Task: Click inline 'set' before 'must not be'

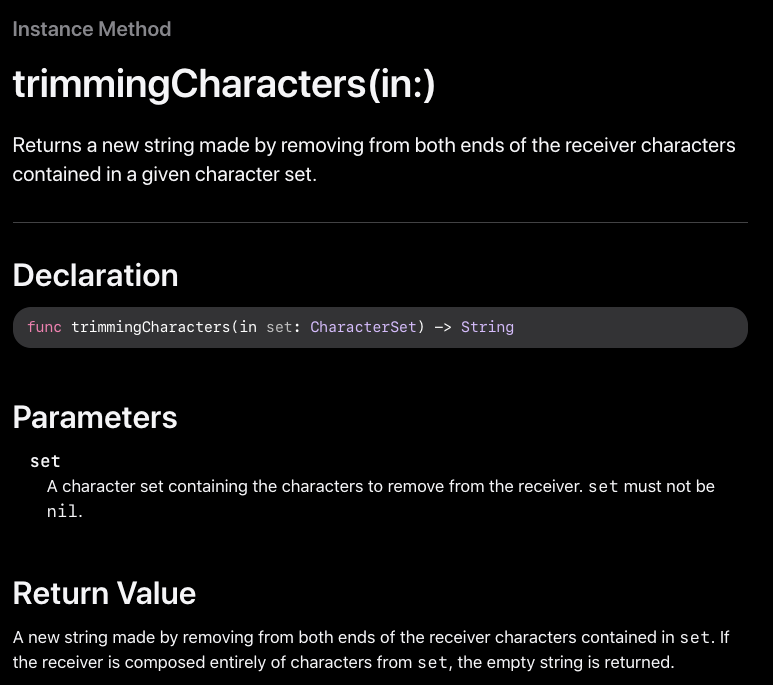Action: pyautogui.click(x=603, y=487)
